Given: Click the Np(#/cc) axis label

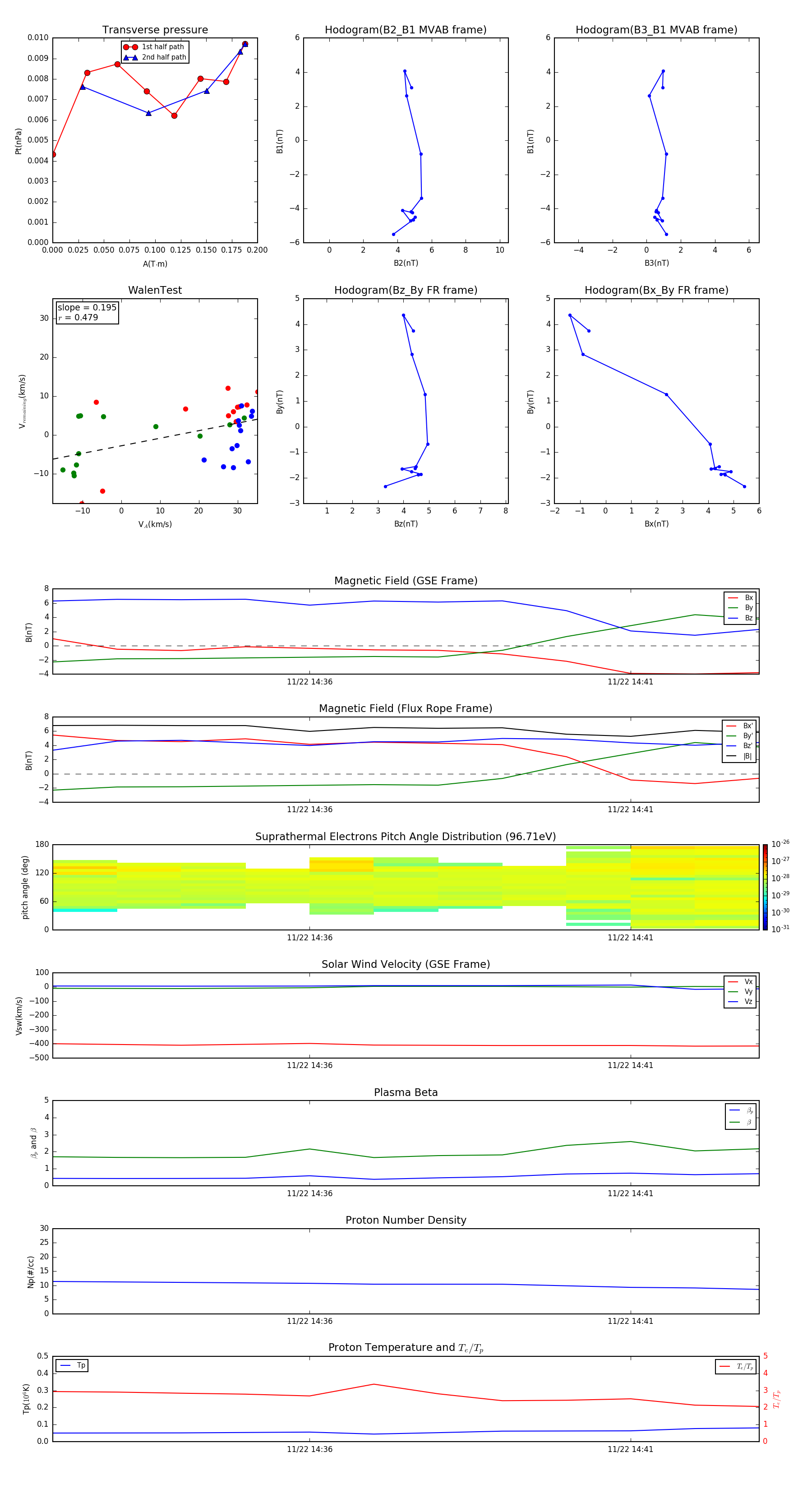Looking at the screenshot, I should pos(31,1272).
